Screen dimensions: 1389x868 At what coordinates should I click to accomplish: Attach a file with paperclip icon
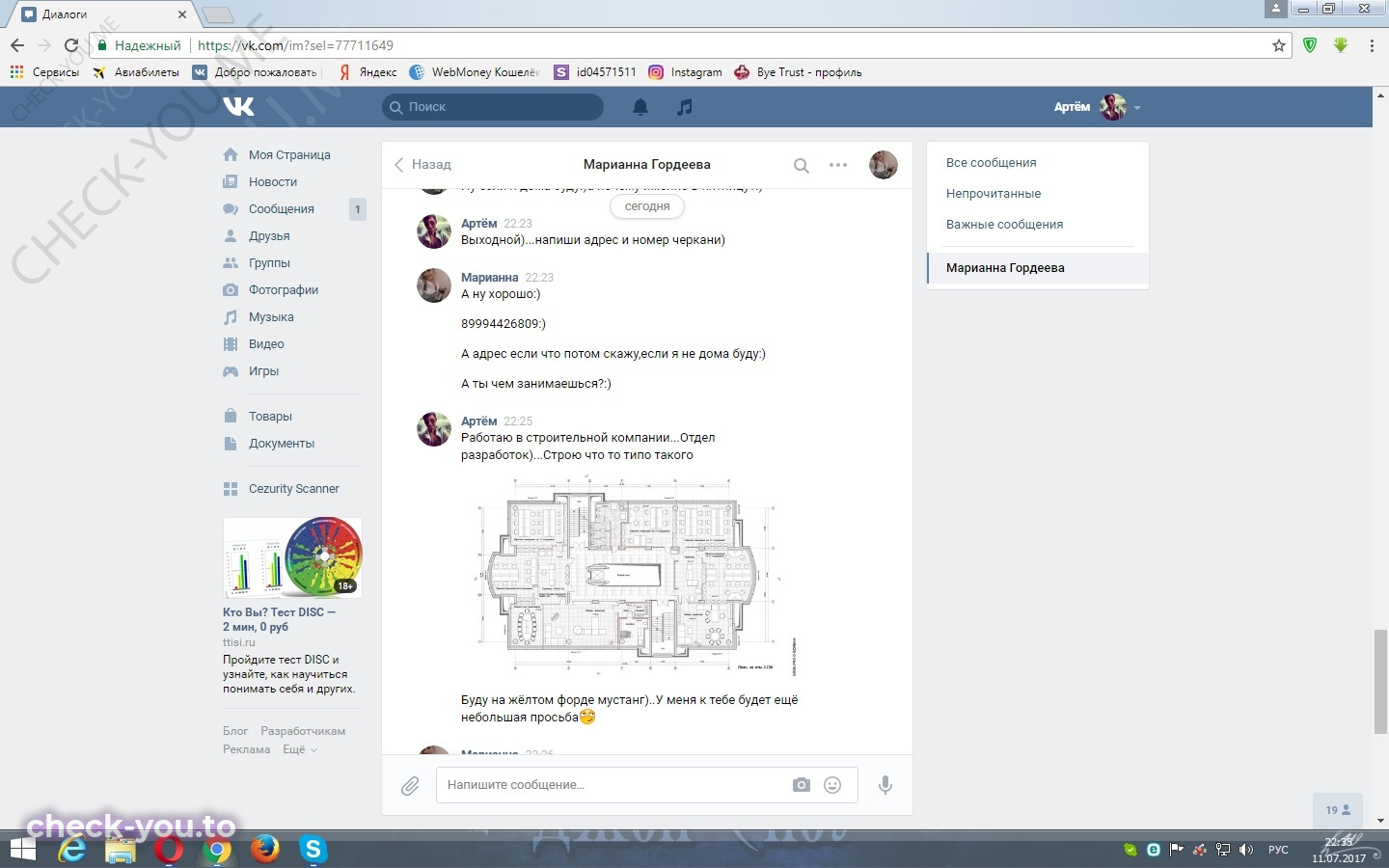click(410, 786)
